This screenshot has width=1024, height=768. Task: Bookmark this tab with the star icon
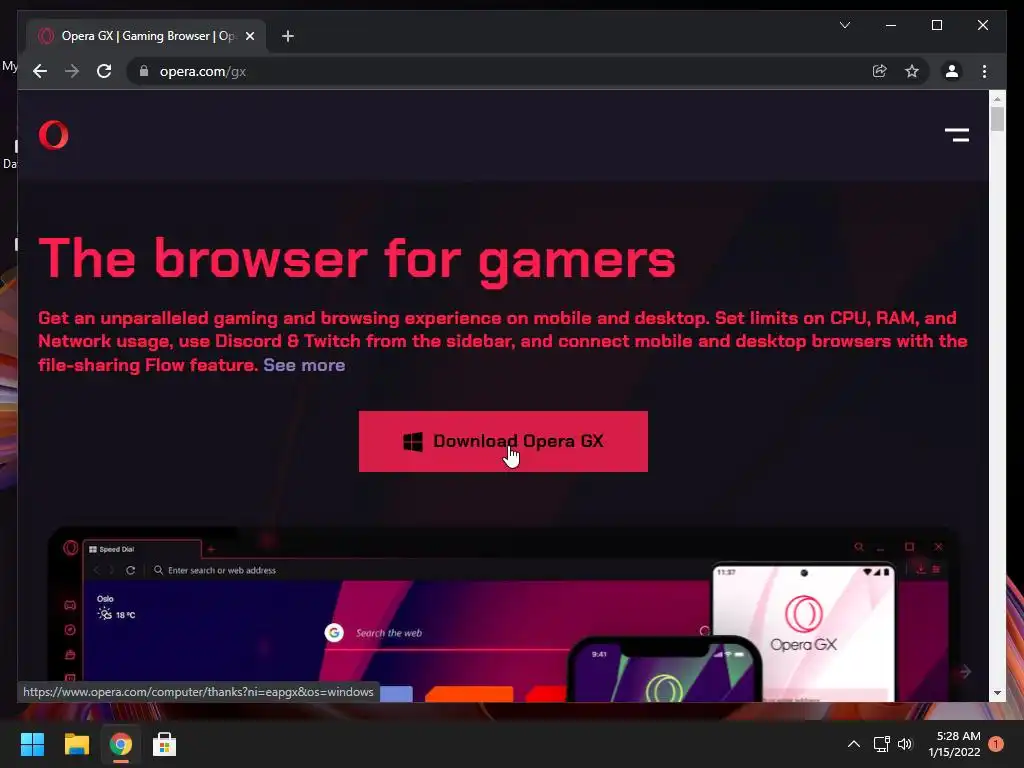[x=912, y=71]
